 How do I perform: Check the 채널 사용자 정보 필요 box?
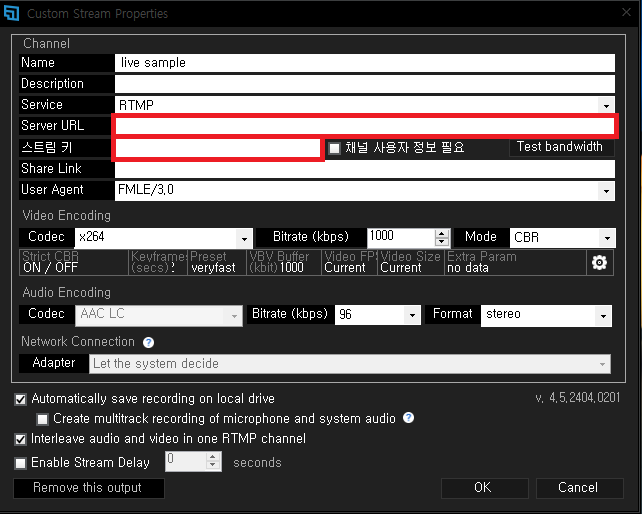[335, 148]
